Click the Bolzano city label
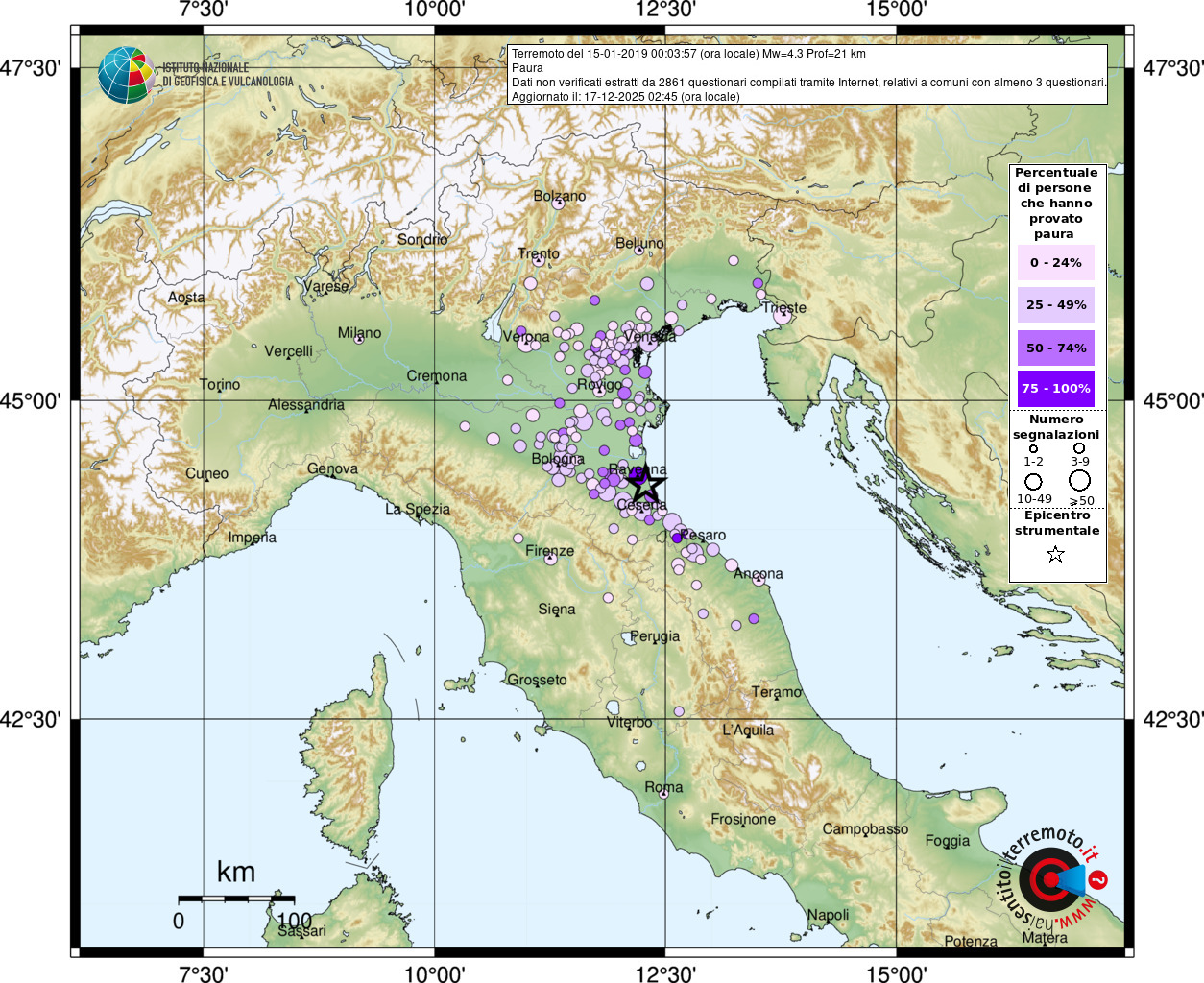Image resolution: width=1204 pixels, height=983 pixels. click(x=560, y=196)
